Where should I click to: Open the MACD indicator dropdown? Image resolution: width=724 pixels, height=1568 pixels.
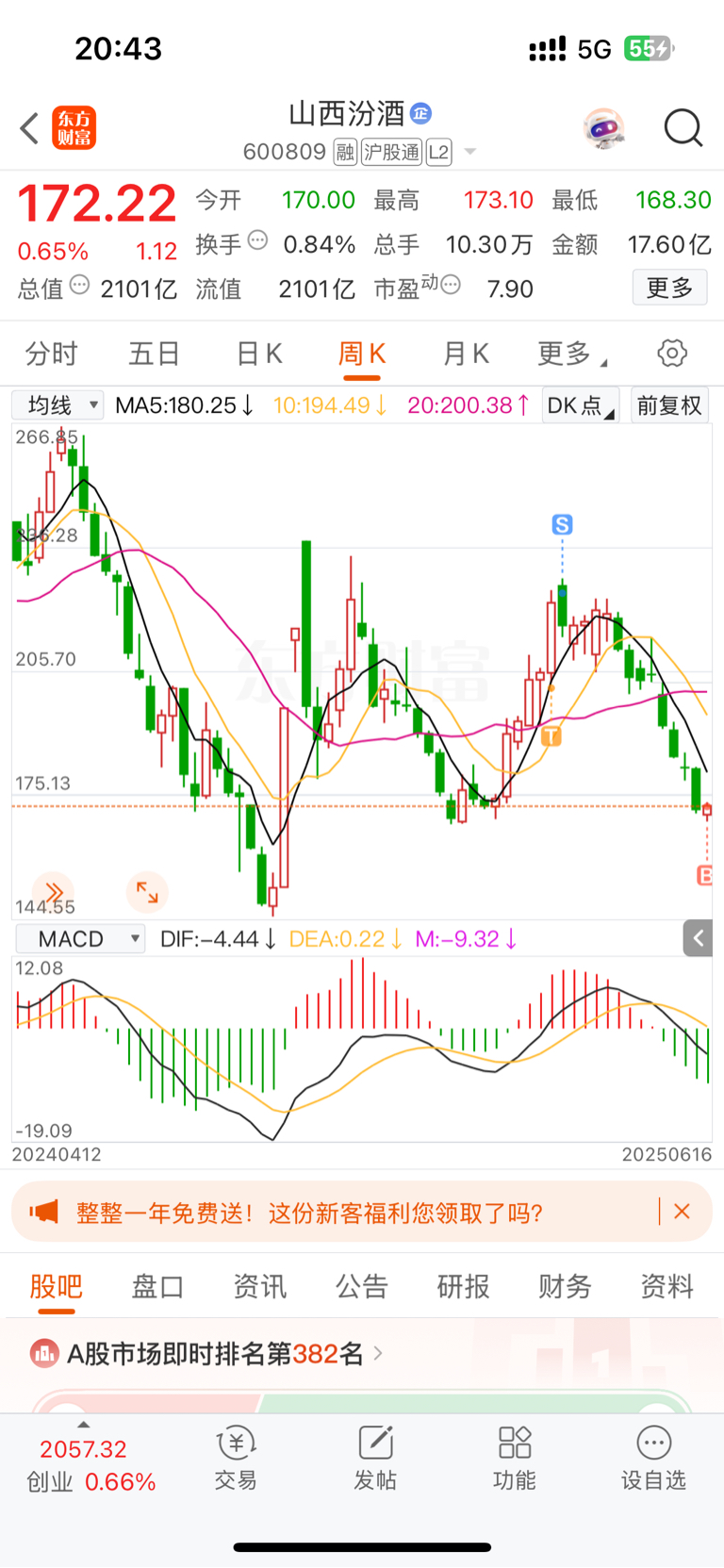tap(80, 939)
